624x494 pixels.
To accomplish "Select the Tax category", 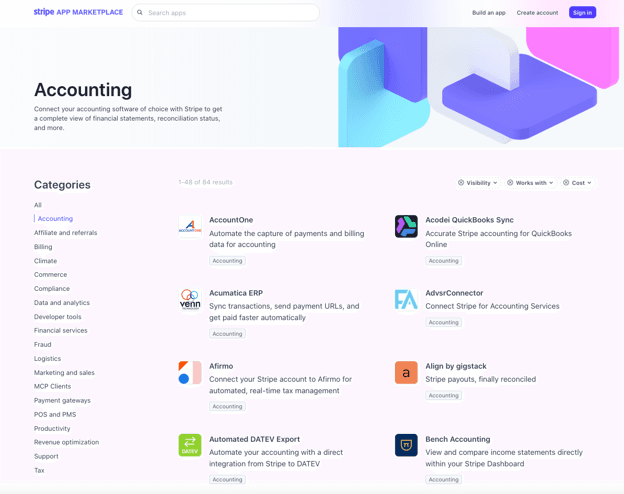I will tap(39, 470).
